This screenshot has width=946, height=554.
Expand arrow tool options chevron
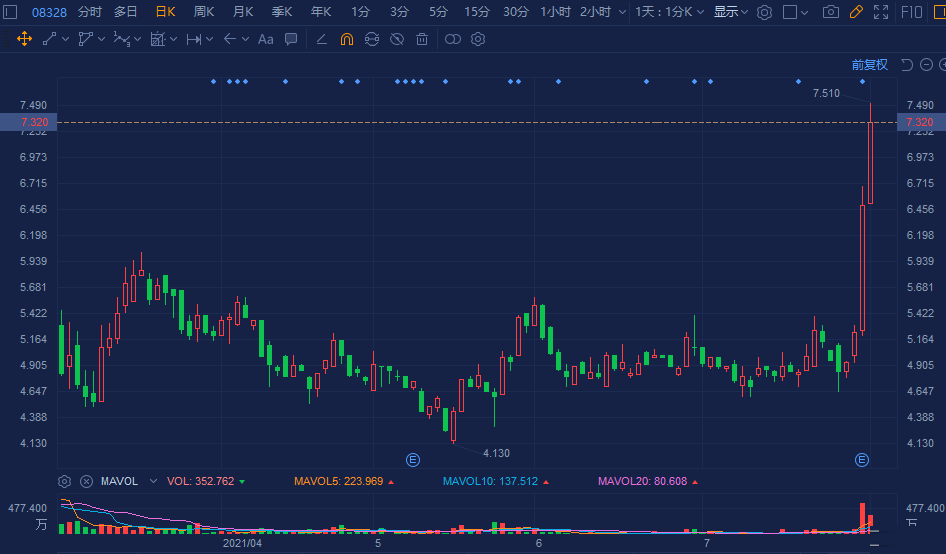[x=245, y=39]
